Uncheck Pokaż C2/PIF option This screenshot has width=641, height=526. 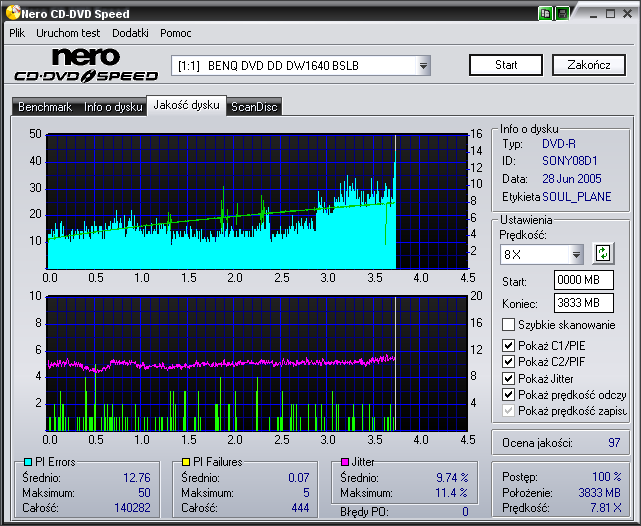point(508,362)
